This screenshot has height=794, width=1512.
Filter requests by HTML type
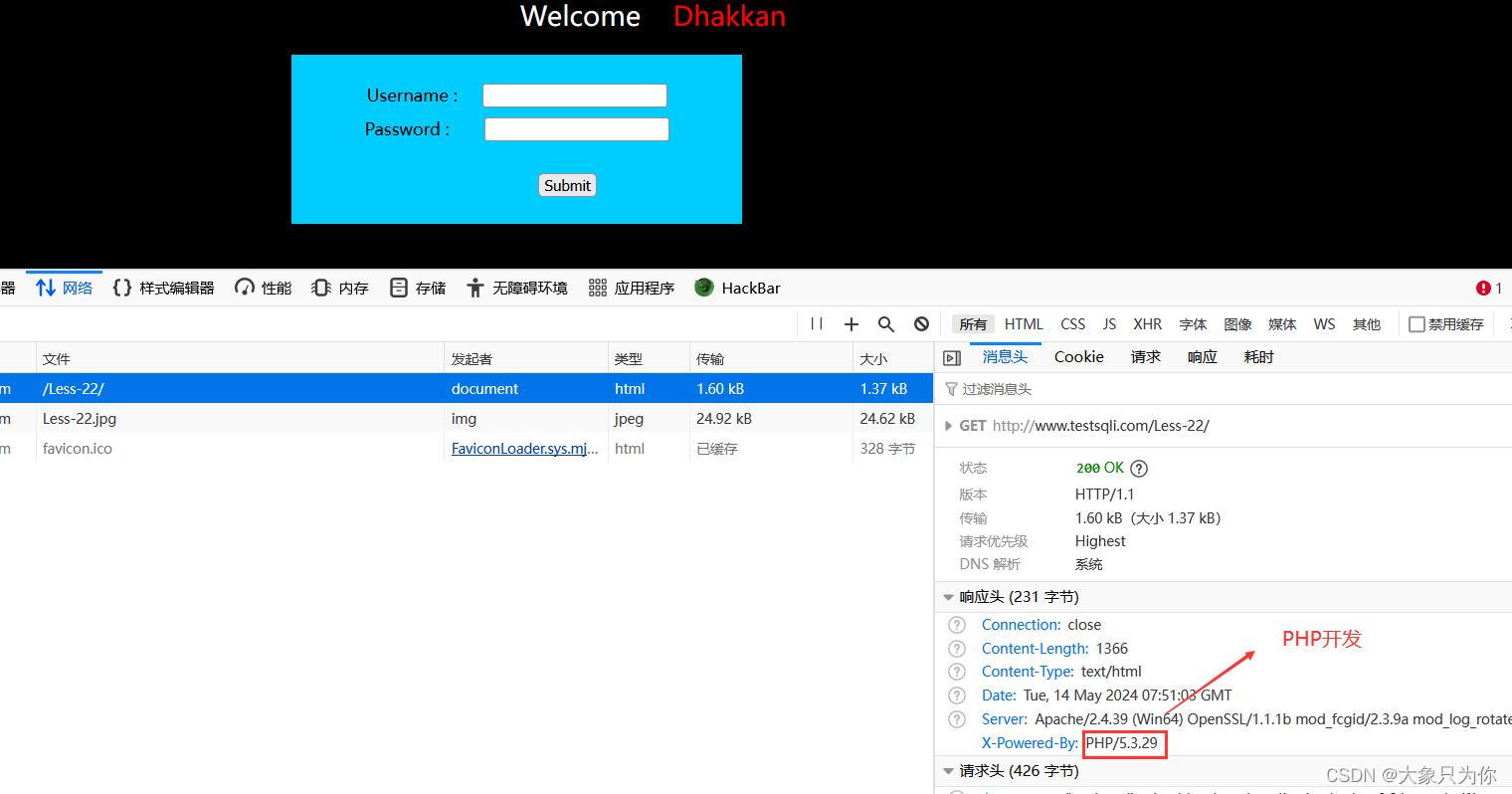click(1024, 324)
